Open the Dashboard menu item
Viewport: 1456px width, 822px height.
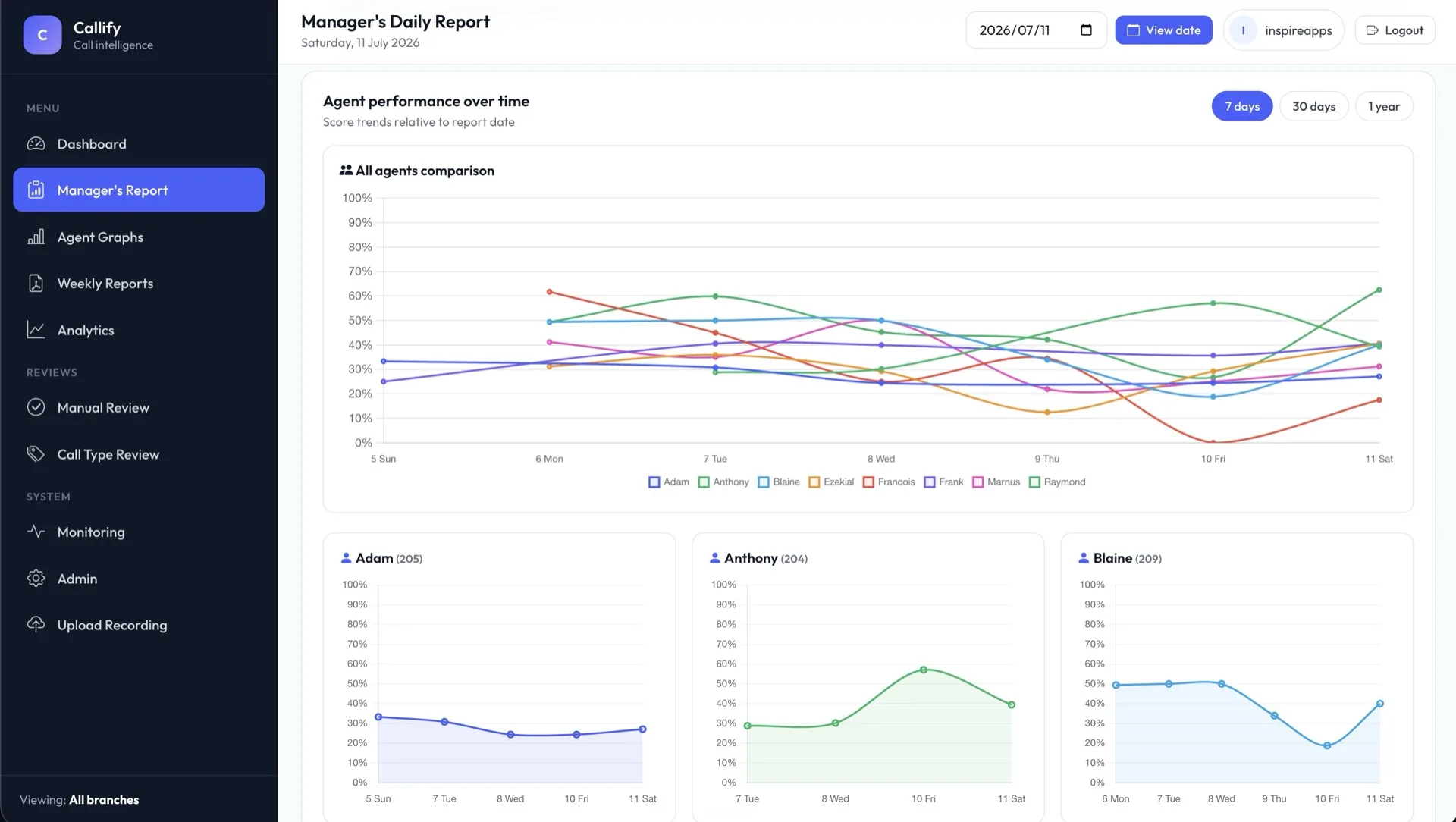pos(139,144)
